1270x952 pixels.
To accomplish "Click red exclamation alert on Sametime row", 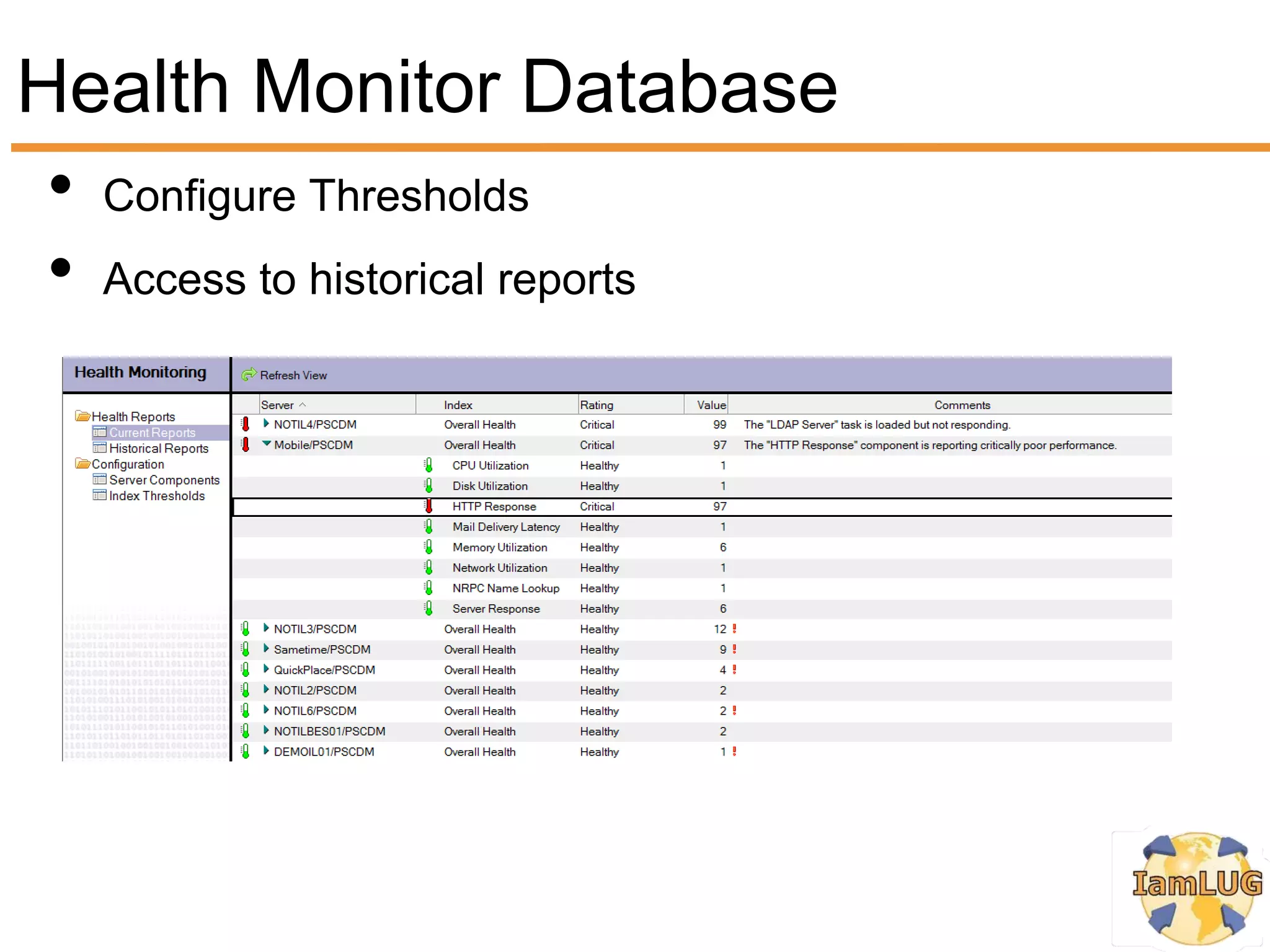I will (x=734, y=649).
